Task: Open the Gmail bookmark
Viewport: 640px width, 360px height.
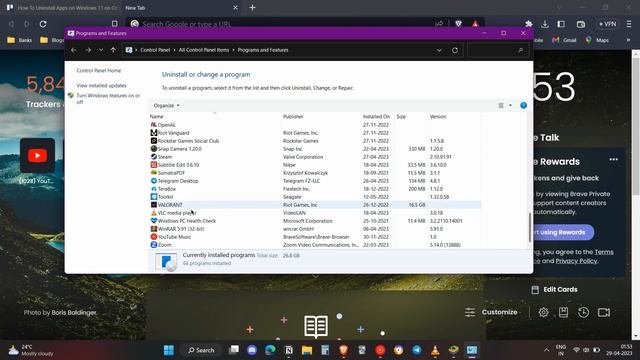Action: (564, 40)
